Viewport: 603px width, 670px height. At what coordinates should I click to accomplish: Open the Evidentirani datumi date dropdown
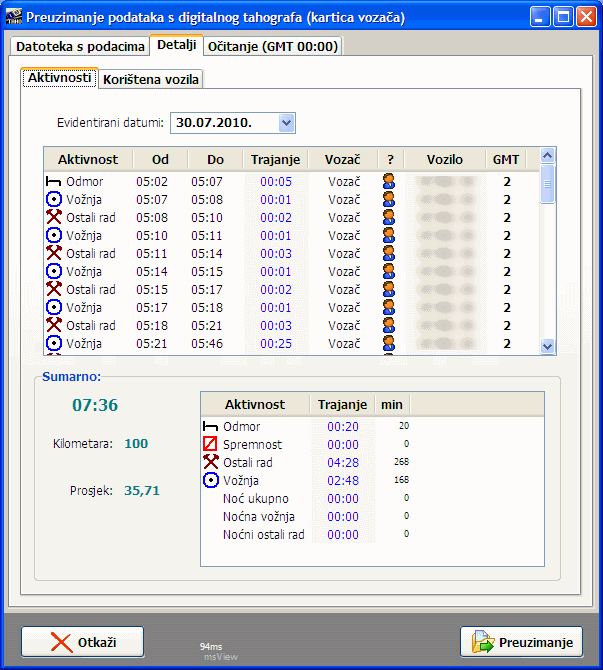286,123
